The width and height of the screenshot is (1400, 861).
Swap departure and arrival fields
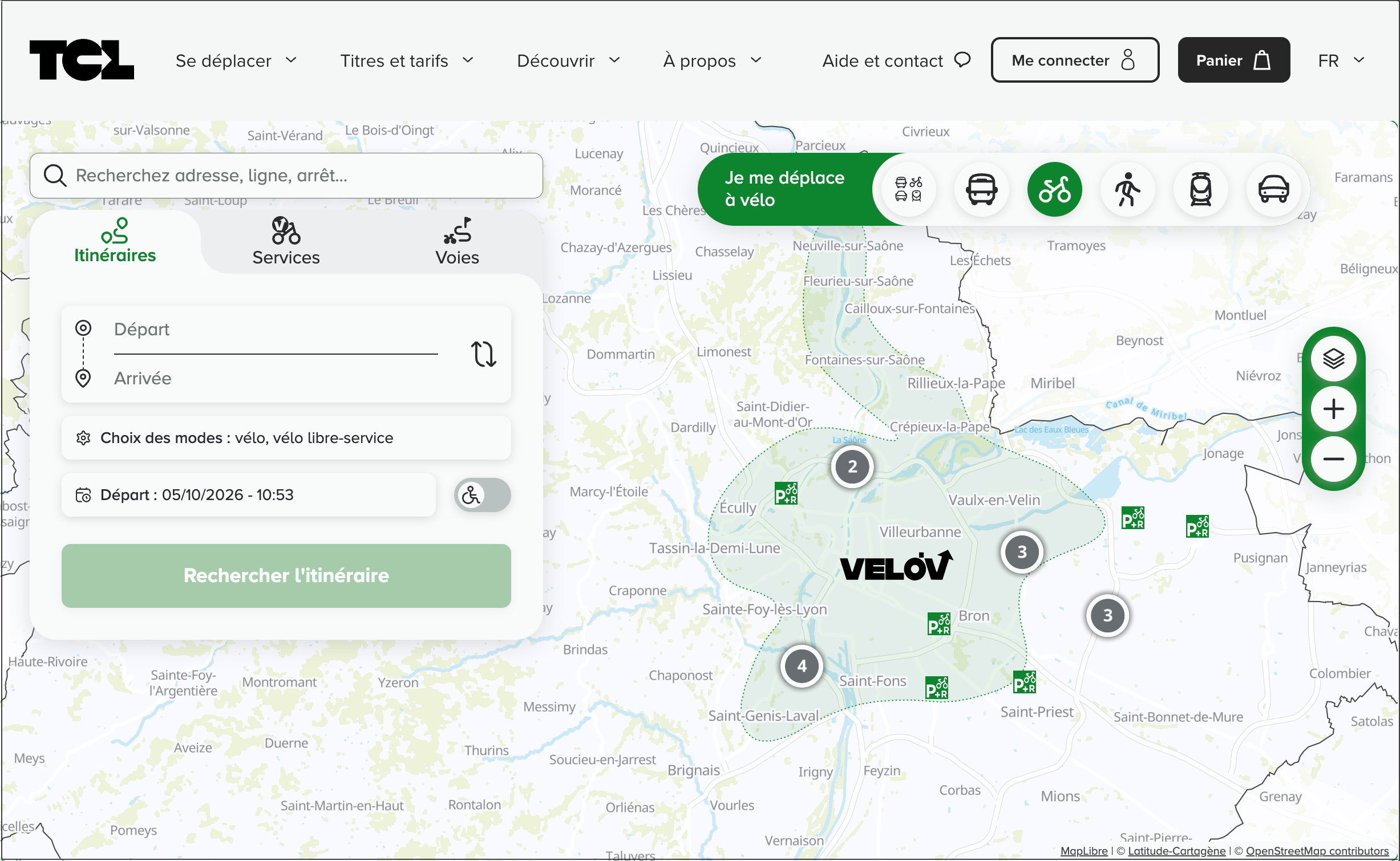tap(483, 354)
